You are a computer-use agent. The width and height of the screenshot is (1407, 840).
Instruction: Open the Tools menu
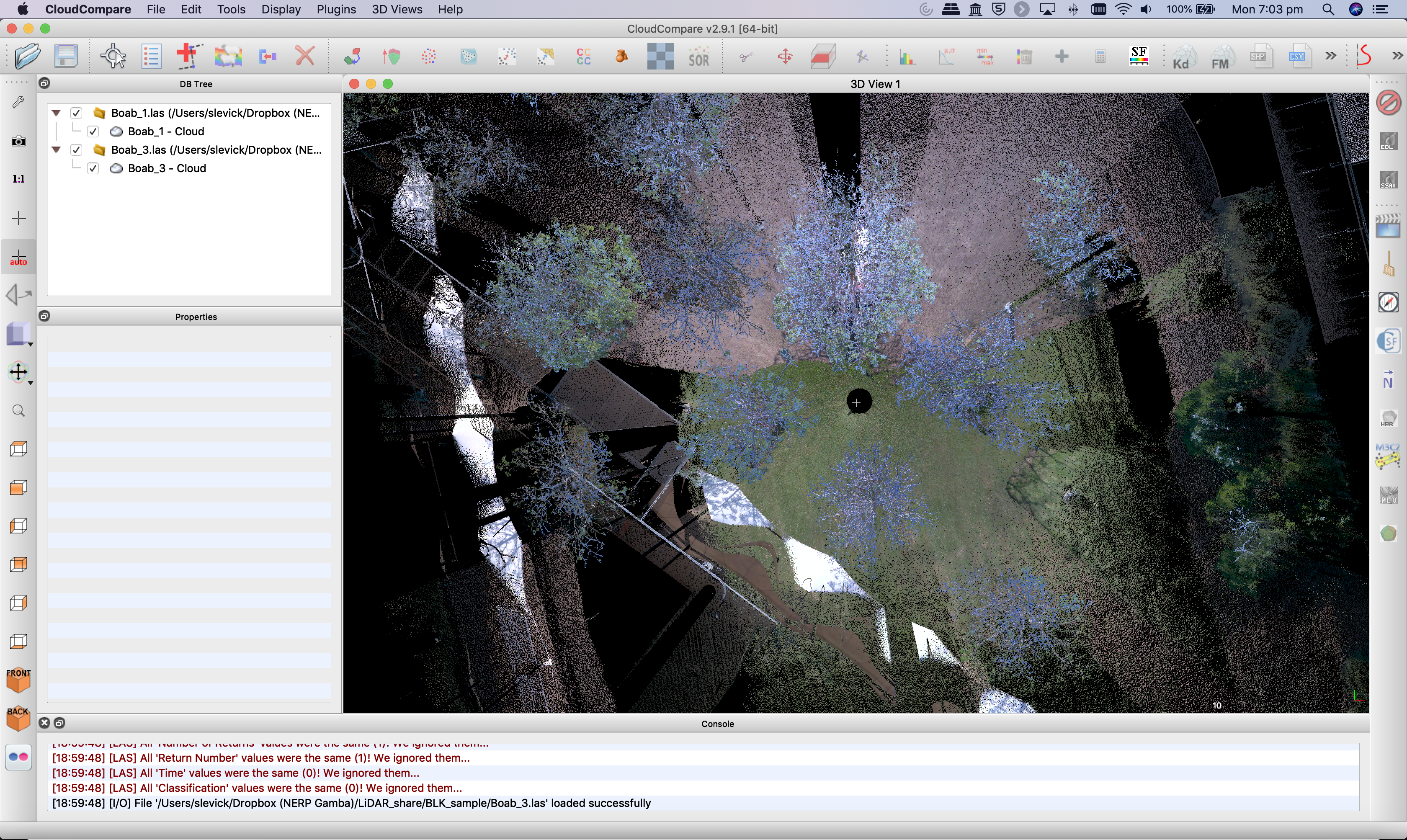(231, 10)
